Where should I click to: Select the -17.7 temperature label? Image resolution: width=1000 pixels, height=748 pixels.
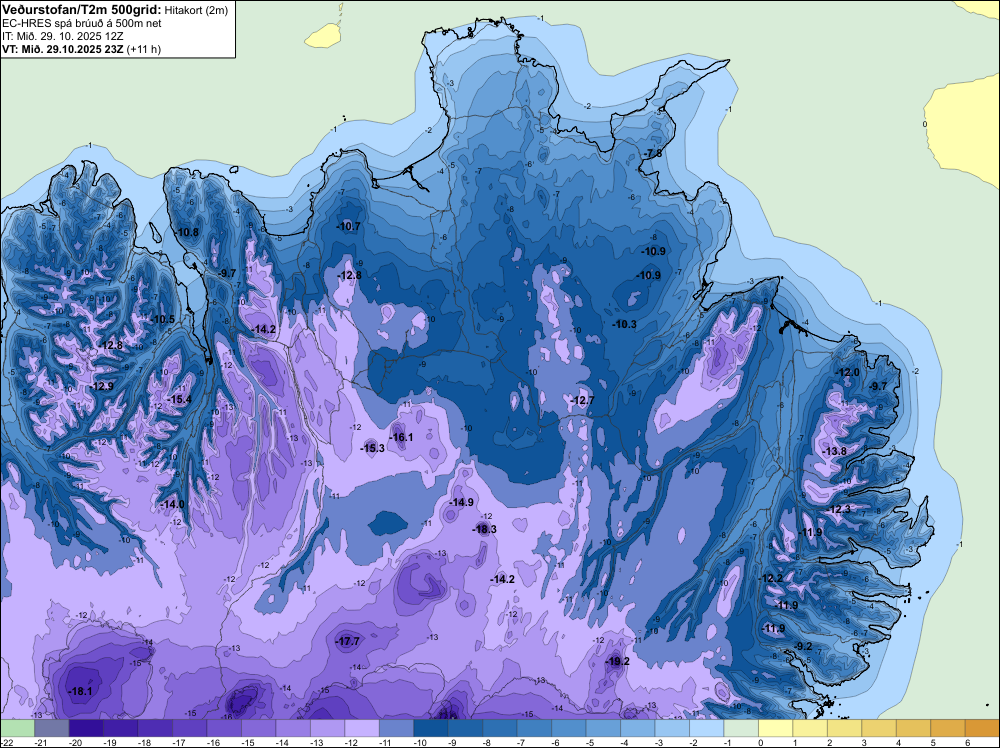click(348, 642)
